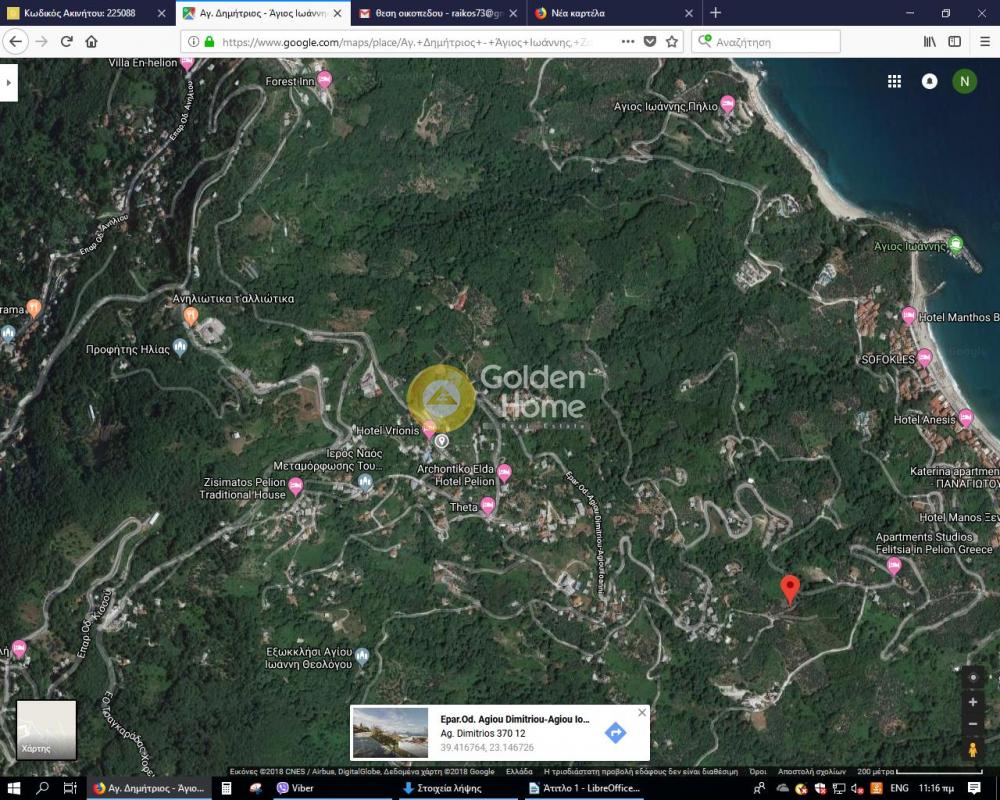Open the page actions three-dots menu
1000x800 pixels.
627,42
